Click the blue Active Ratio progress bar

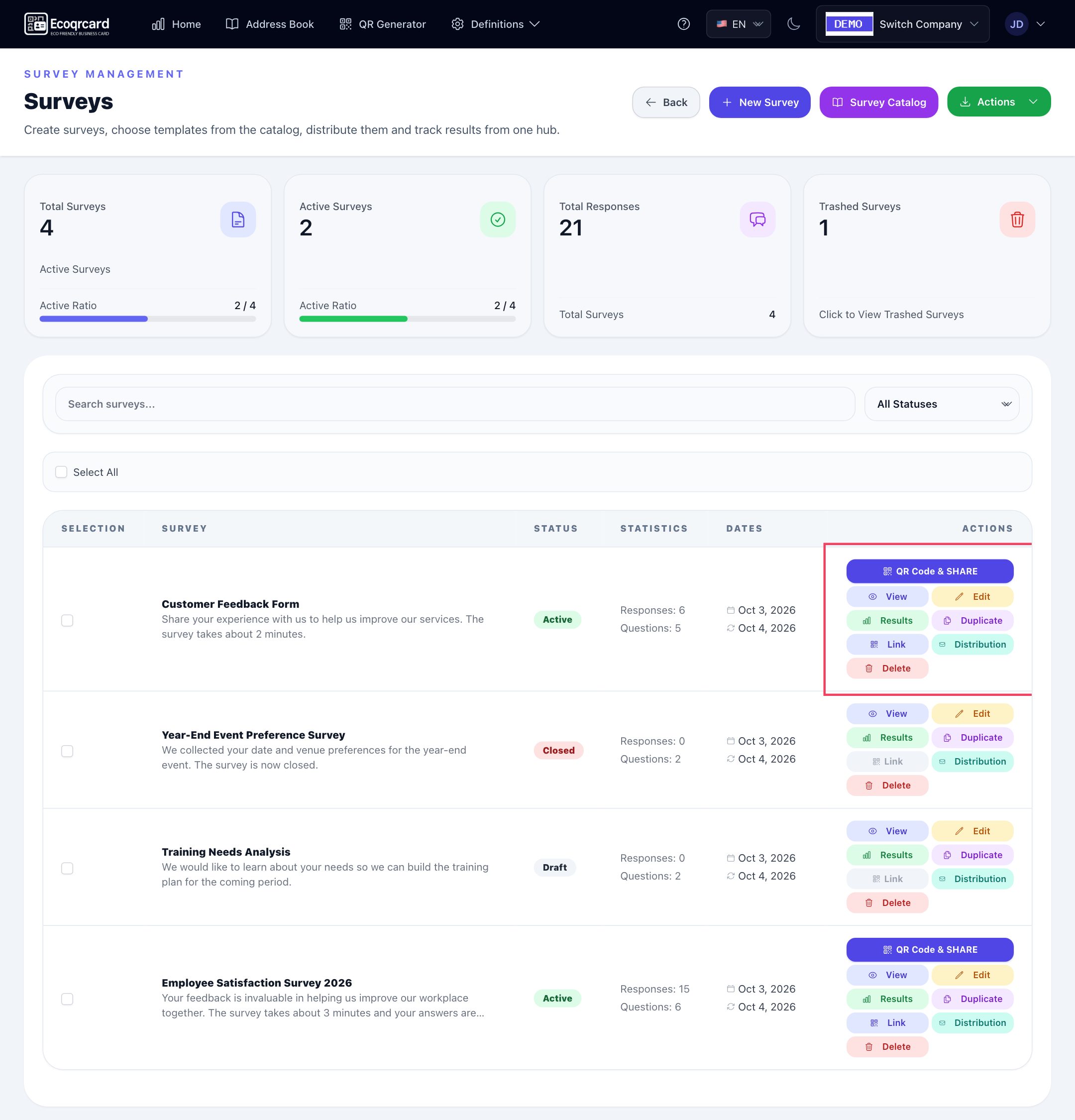coord(147,319)
